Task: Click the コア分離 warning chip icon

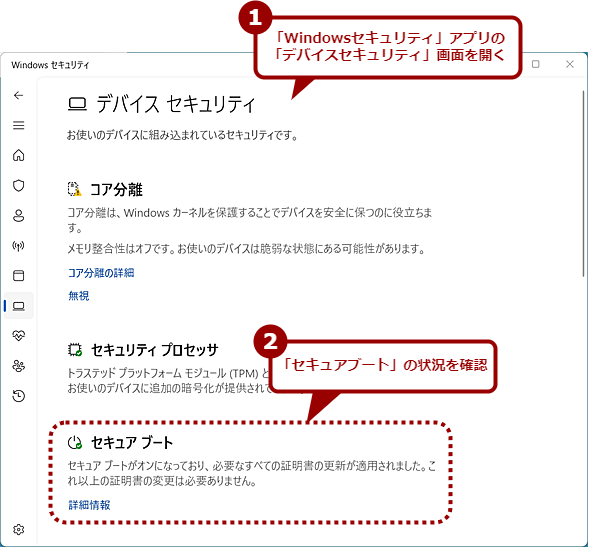Action: click(74, 189)
